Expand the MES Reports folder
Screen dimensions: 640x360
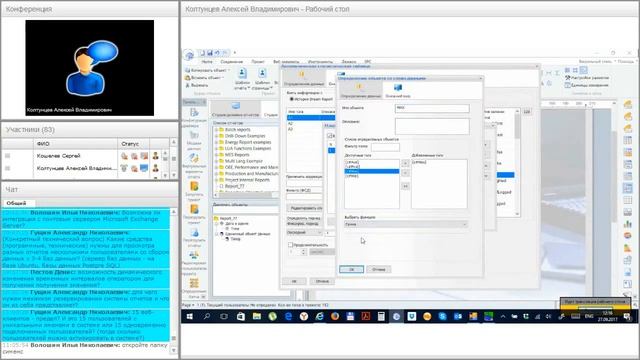(217, 155)
